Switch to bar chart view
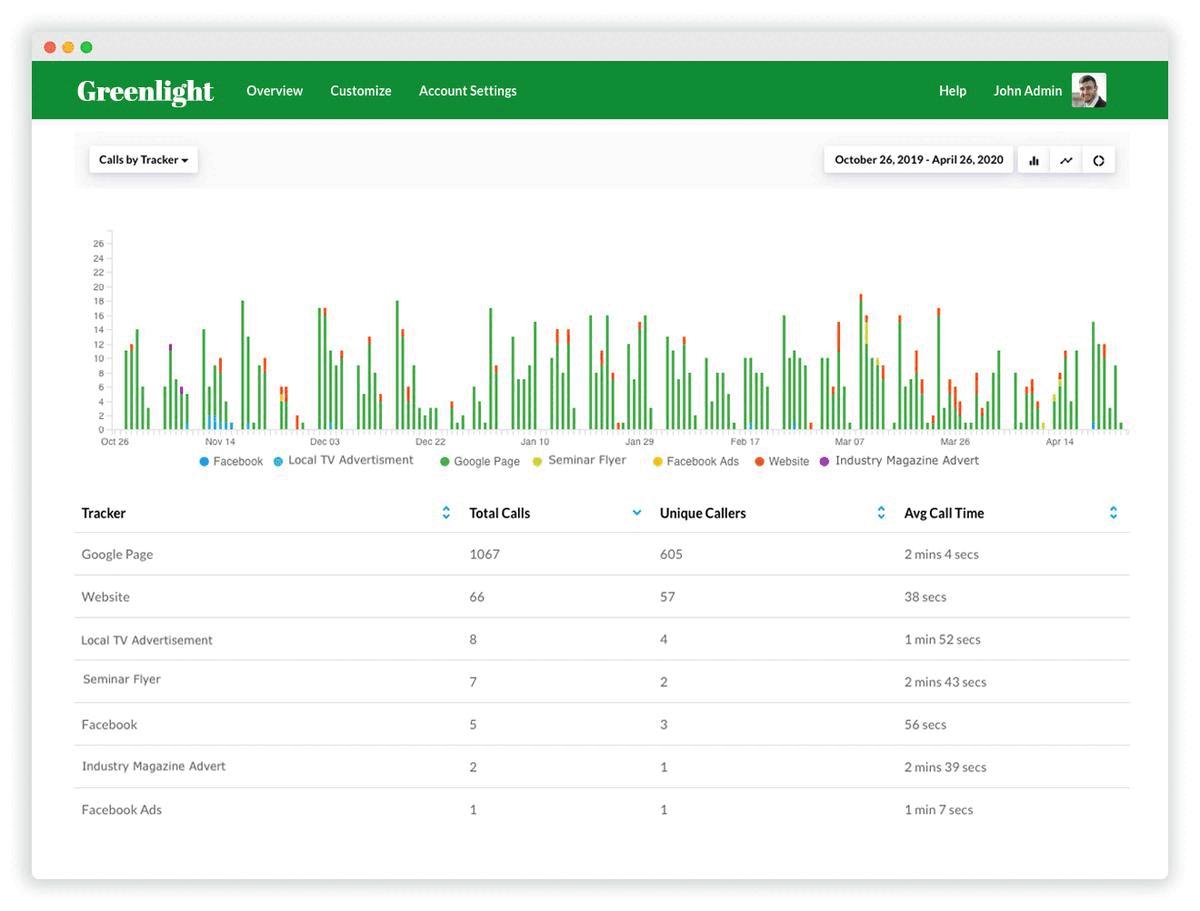Image resolution: width=1200 pixels, height=911 pixels. (x=1034, y=160)
